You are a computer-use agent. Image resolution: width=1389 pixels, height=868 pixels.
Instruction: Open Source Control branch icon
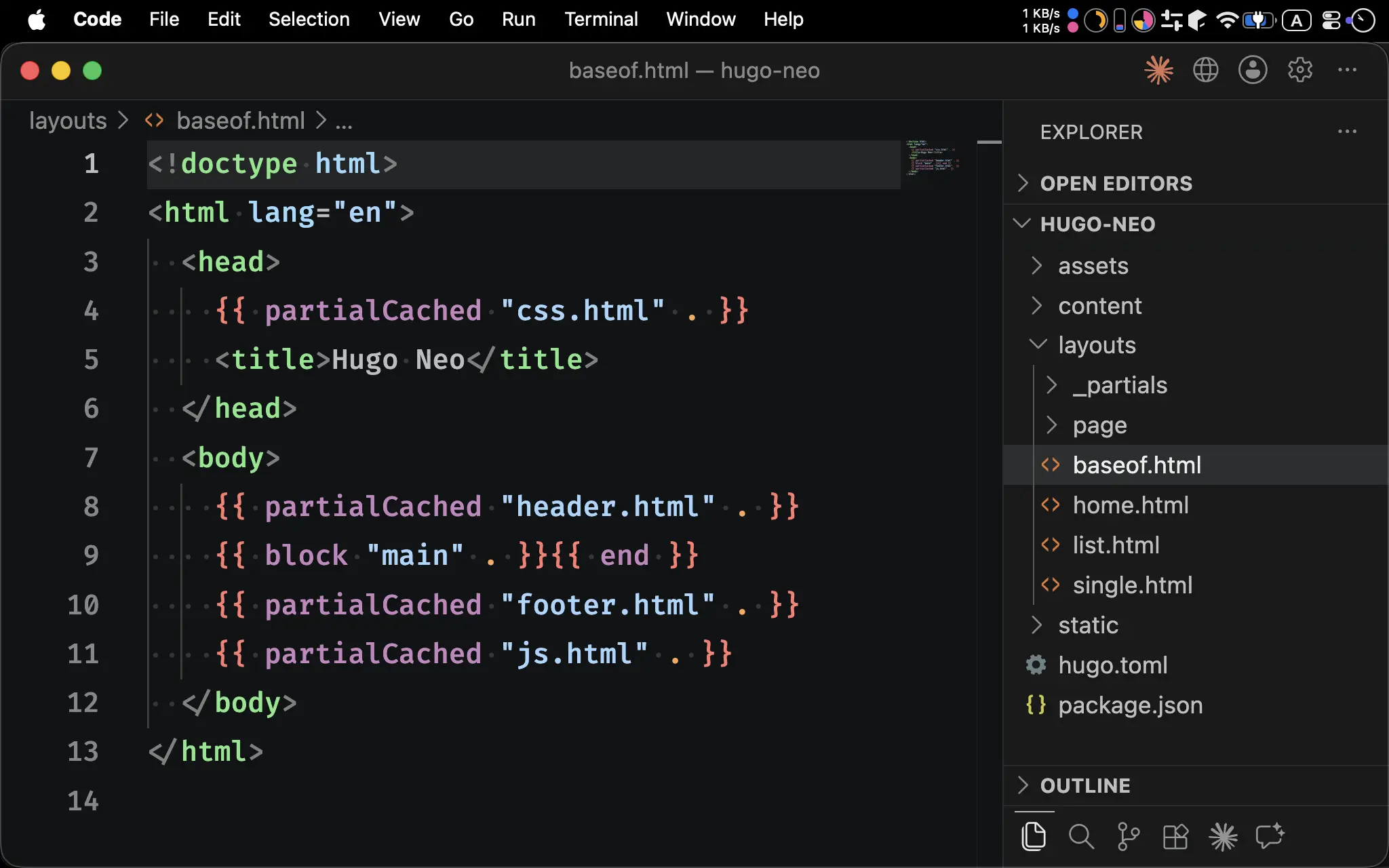[1128, 836]
